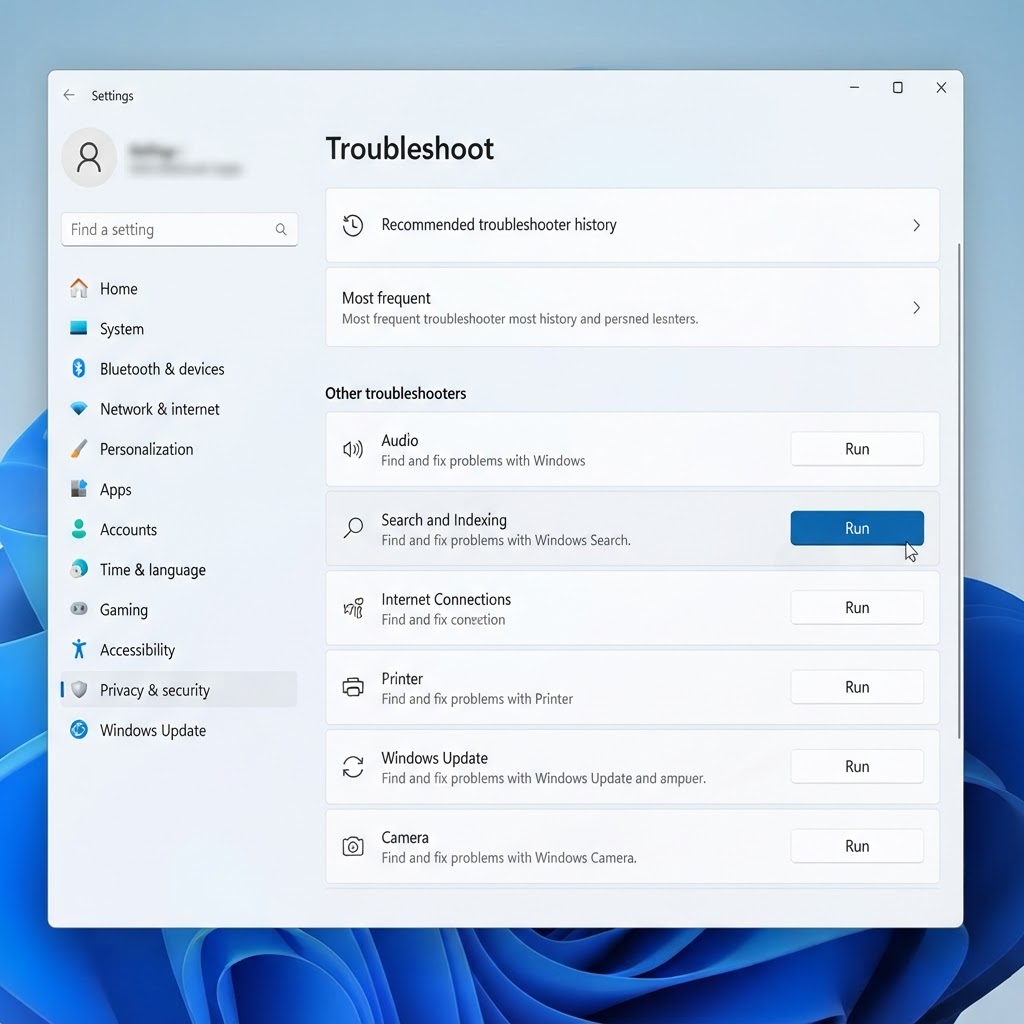Select the Accessibility sidebar label

[137, 650]
